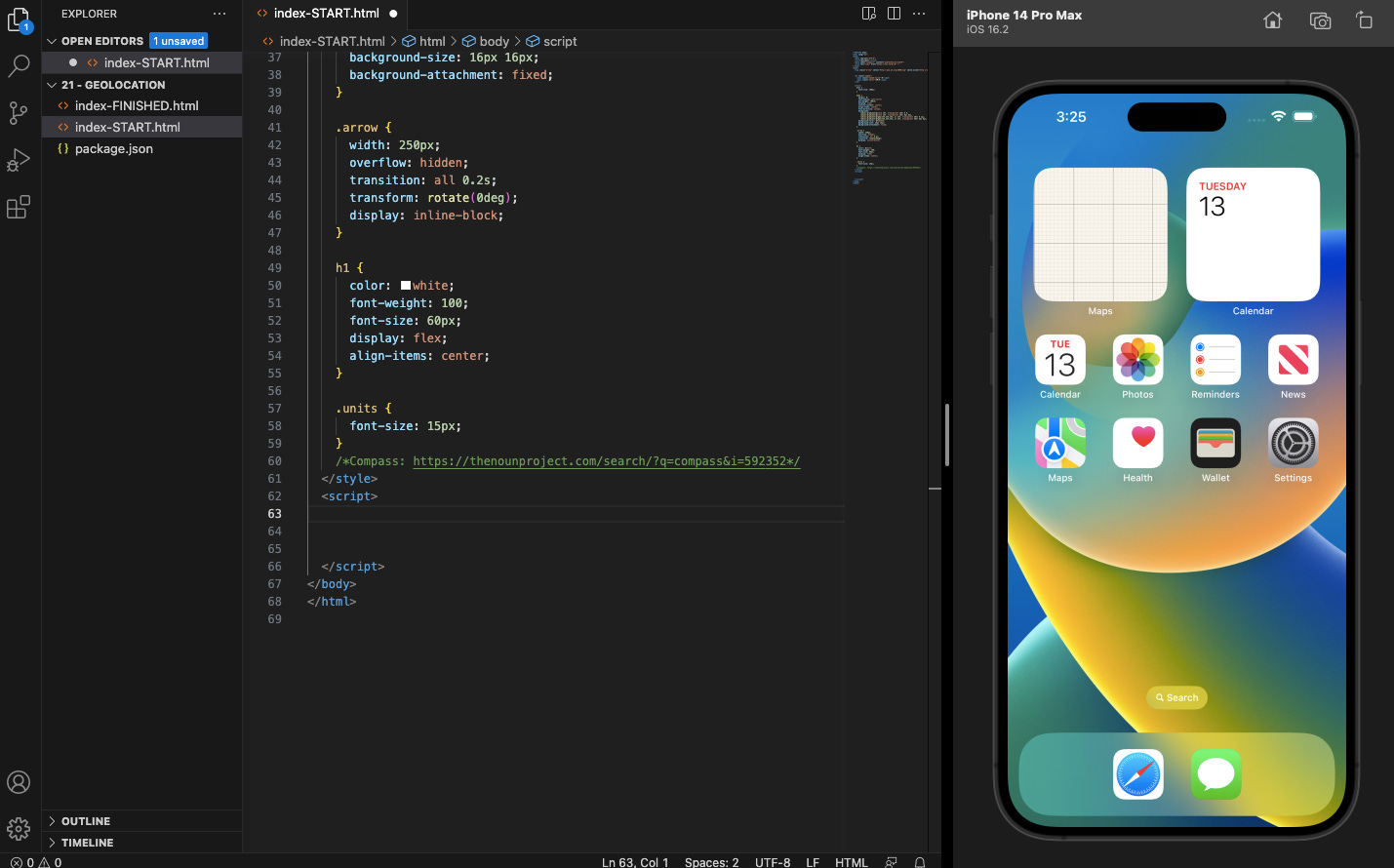Viewport: 1394px width, 868px height.
Task: Click the feedback icon in status bar
Action: coord(891,862)
